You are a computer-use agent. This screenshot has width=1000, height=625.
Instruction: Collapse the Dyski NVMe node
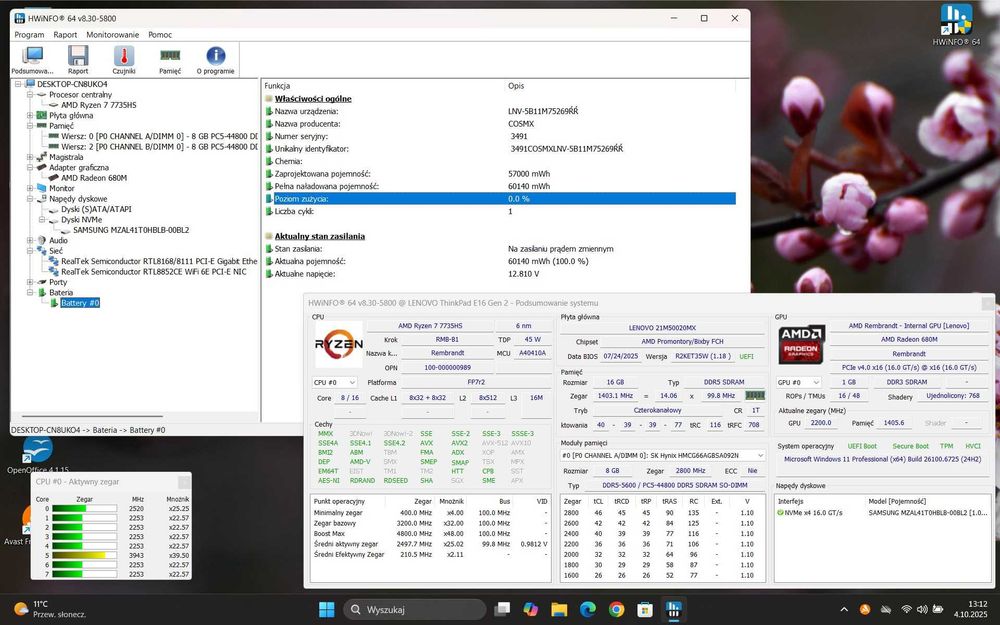tap(41, 219)
